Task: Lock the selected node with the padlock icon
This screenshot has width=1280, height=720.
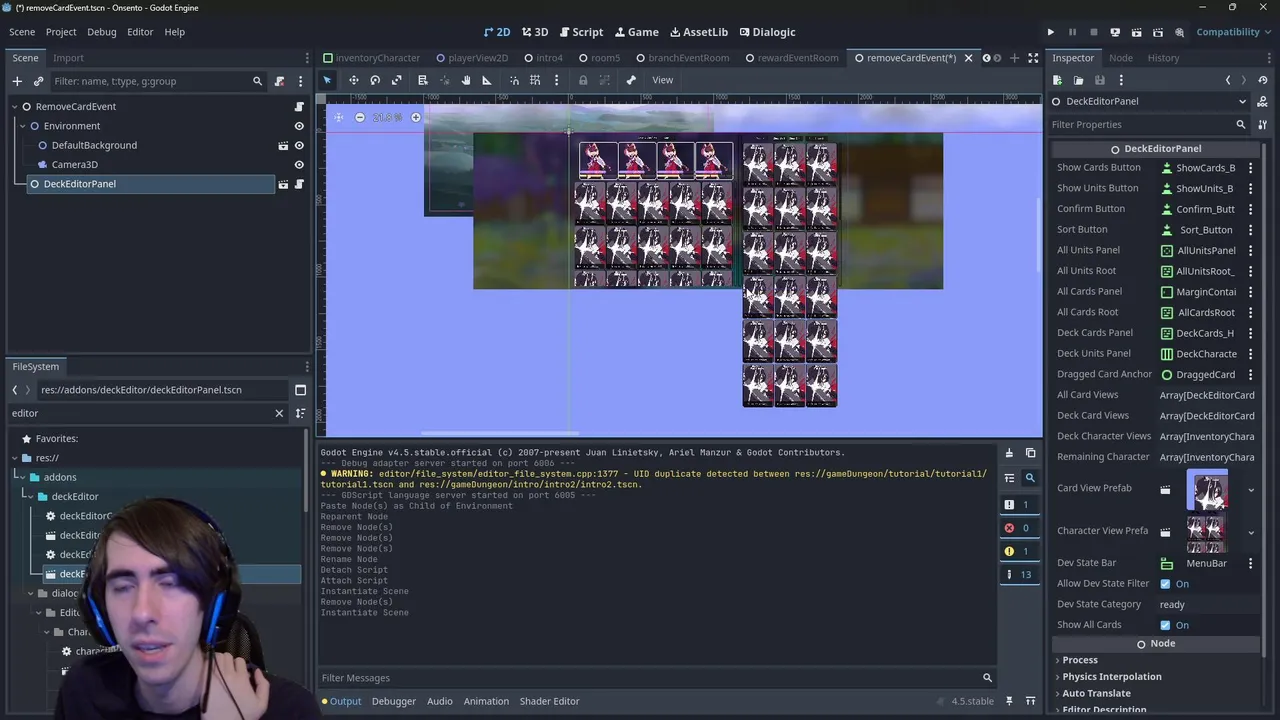Action: pos(583,80)
